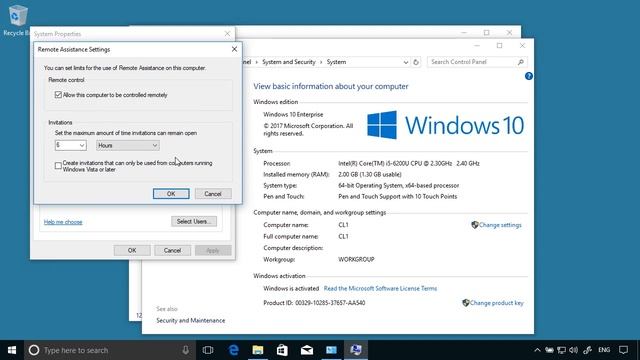Launch Microsoft Edge from the taskbar
This screenshot has height=360, width=640.
tap(233, 350)
